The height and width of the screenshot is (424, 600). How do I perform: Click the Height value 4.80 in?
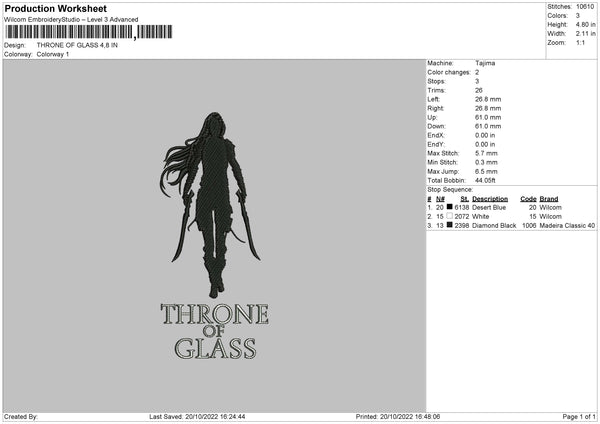585,24
